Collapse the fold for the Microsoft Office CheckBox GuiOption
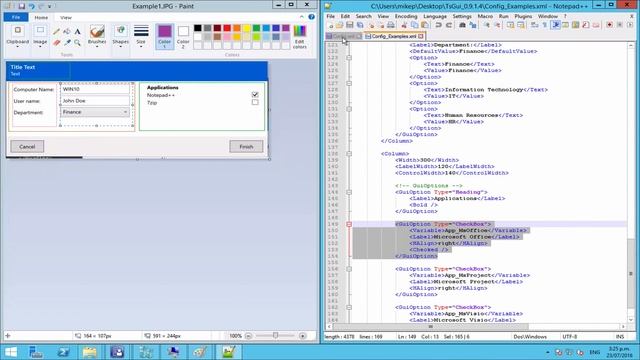This screenshot has width=640, height=360. coord(349,224)
